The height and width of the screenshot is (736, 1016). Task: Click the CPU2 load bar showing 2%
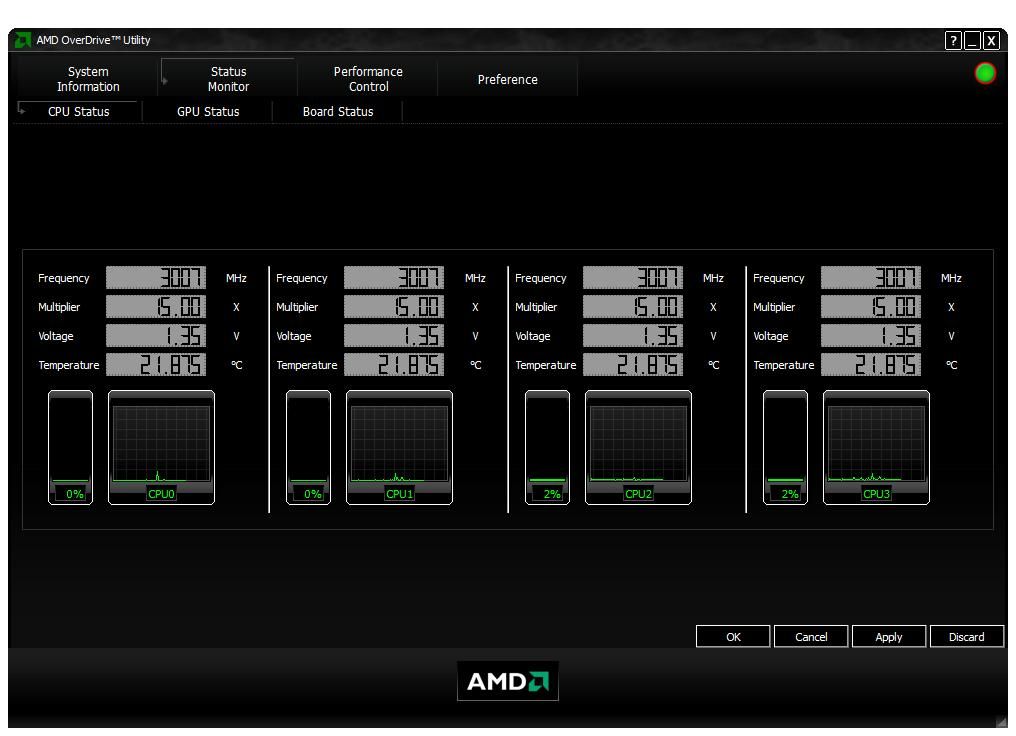coord(546,445)
